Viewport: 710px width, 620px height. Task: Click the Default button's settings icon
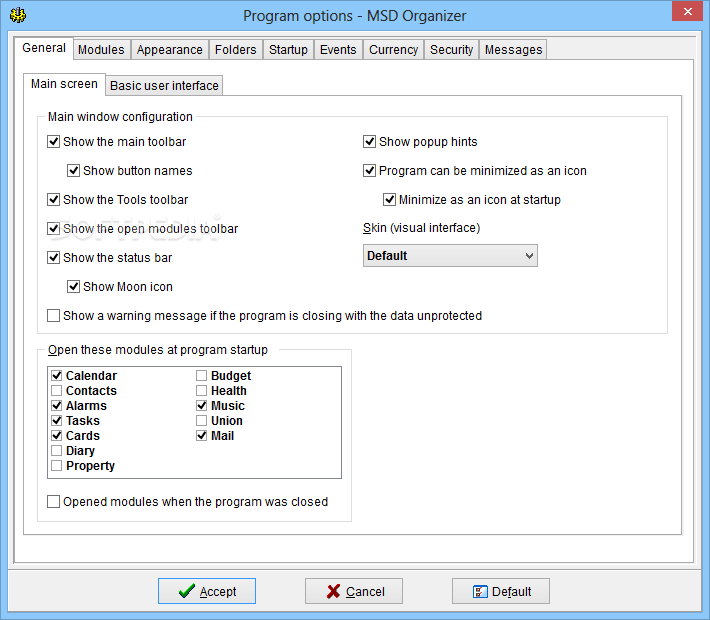[x=480, y=591]
